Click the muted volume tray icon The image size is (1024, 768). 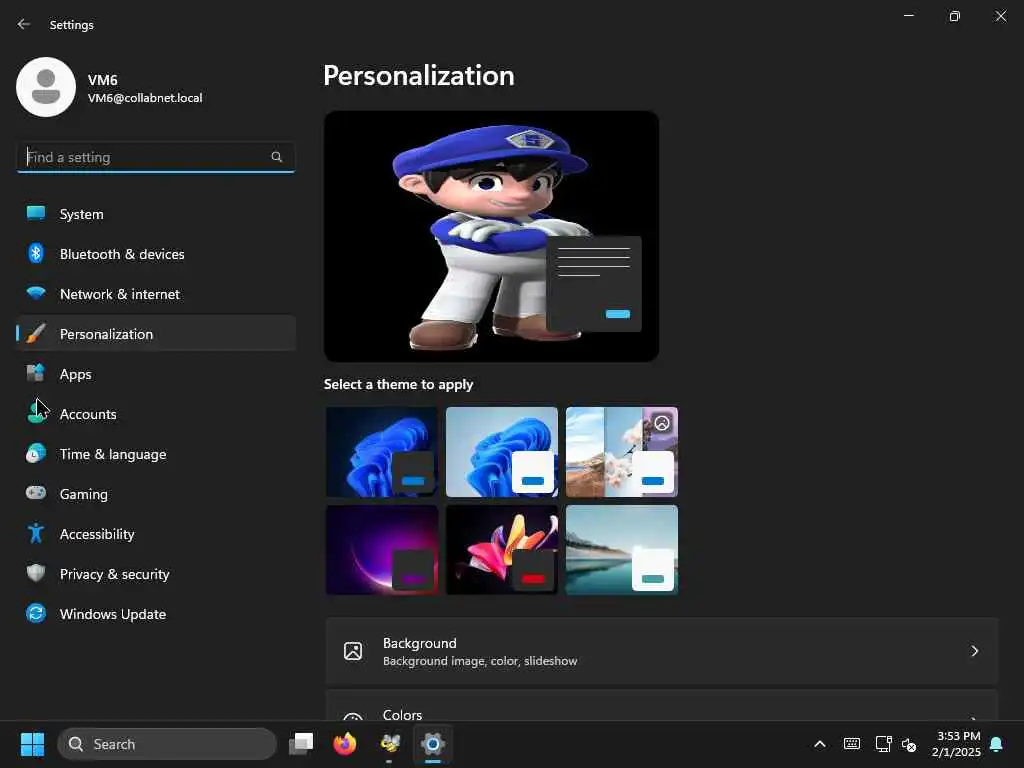[x=909, y=744]
